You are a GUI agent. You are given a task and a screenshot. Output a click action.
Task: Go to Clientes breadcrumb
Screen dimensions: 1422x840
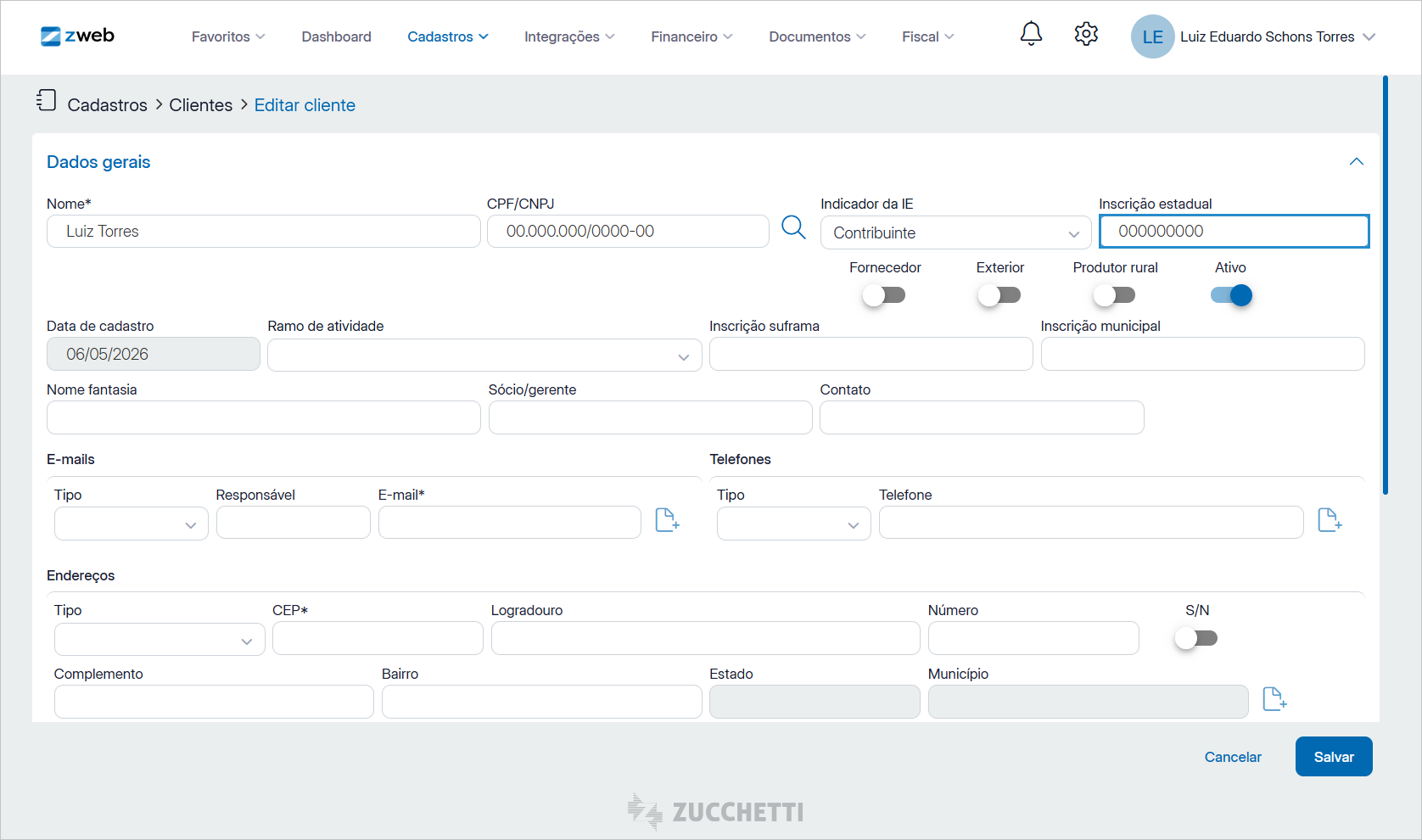pyautogui.click(x=200, y=105)
